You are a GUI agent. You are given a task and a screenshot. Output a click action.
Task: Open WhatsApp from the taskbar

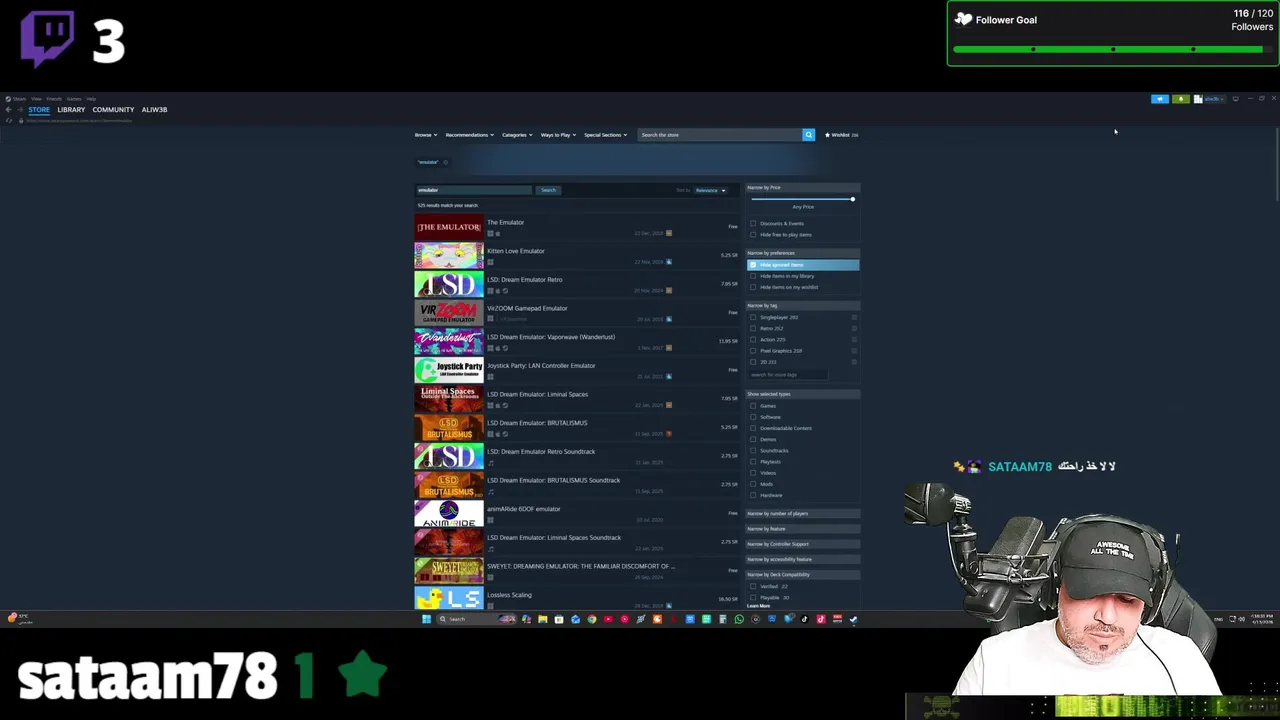pyautogui.click(x=739, y=619)
